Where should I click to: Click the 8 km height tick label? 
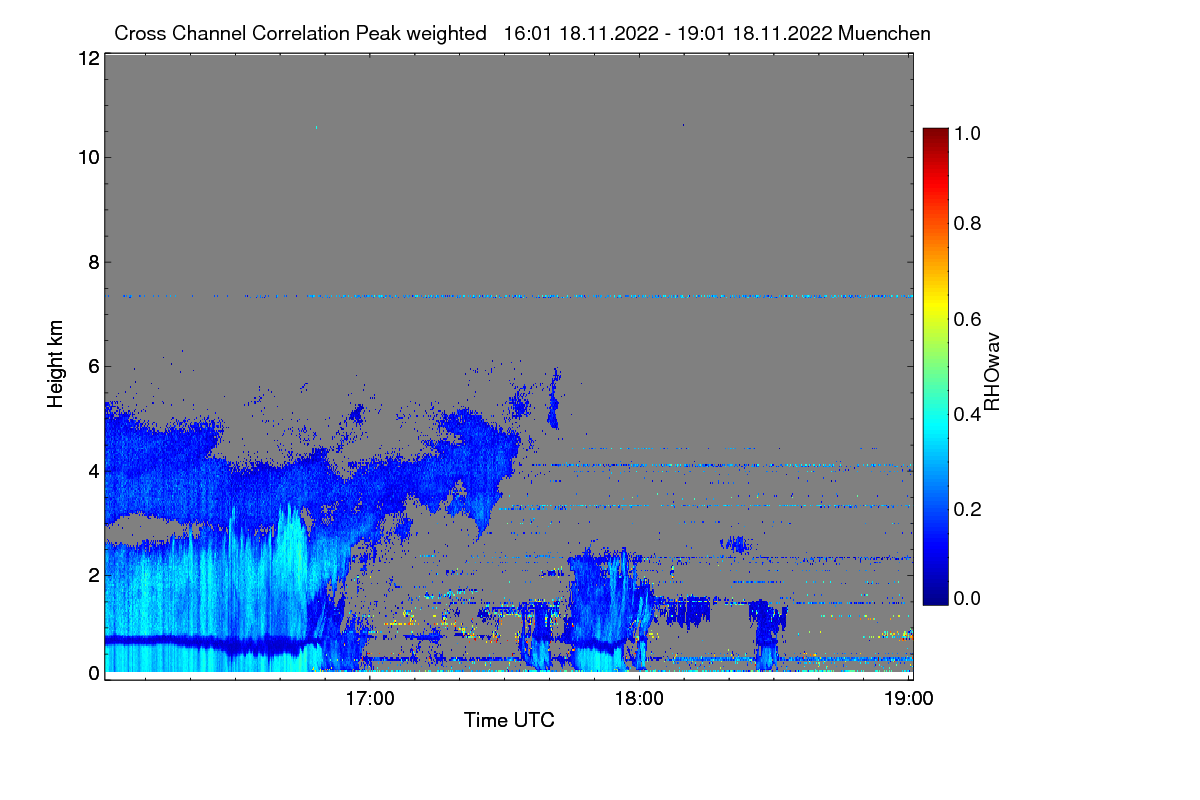pos(93,262)
